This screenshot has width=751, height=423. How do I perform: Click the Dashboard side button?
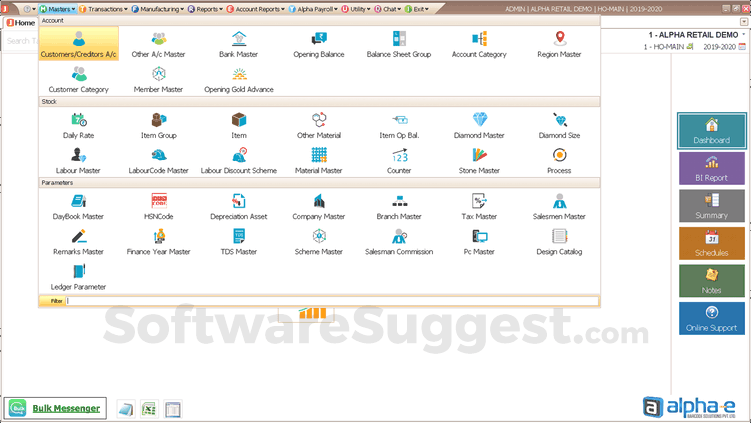pos(712,131)
